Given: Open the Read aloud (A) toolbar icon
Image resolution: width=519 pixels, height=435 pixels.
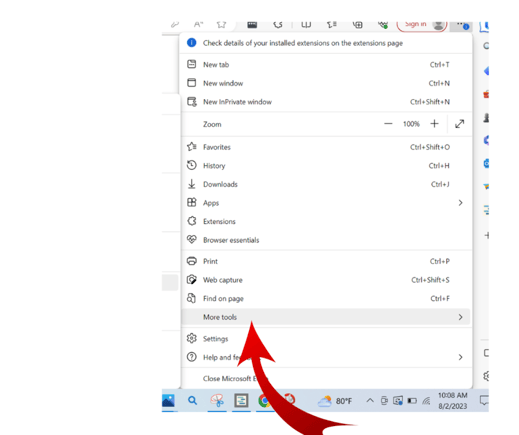Looking at the screenshot, I should tap(198, 24).
